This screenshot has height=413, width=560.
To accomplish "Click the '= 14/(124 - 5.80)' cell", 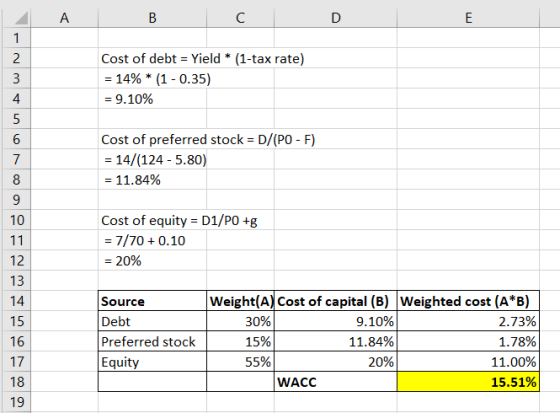I will click(x=152, y=160).
